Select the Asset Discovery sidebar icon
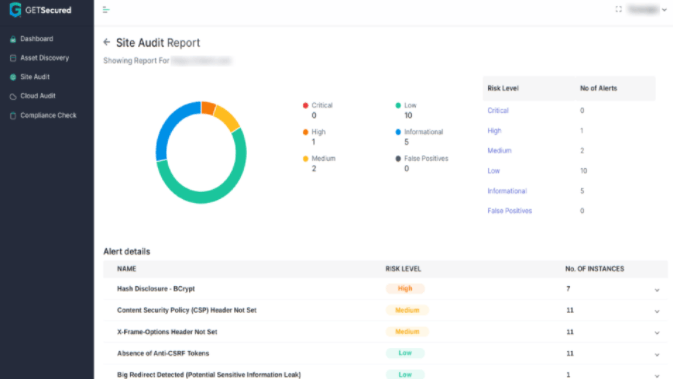The height and width of the screenshot is (388, 673). [13, 58]
